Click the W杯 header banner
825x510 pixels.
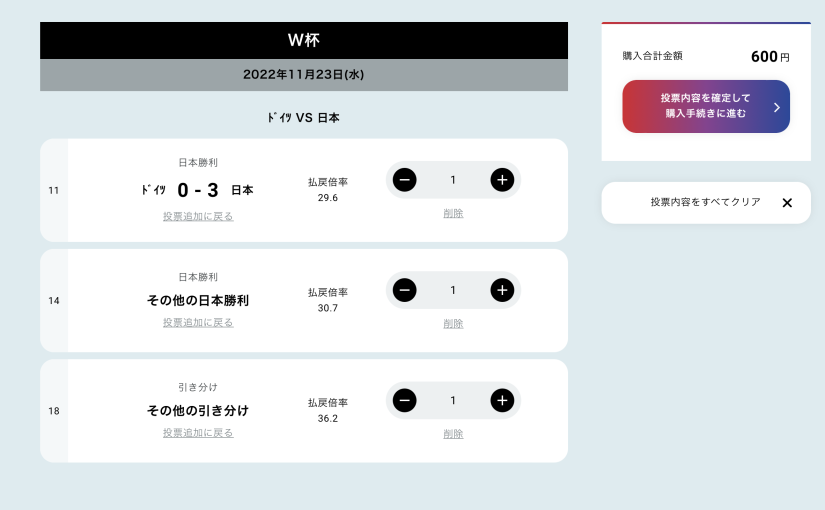coord(304,41)
